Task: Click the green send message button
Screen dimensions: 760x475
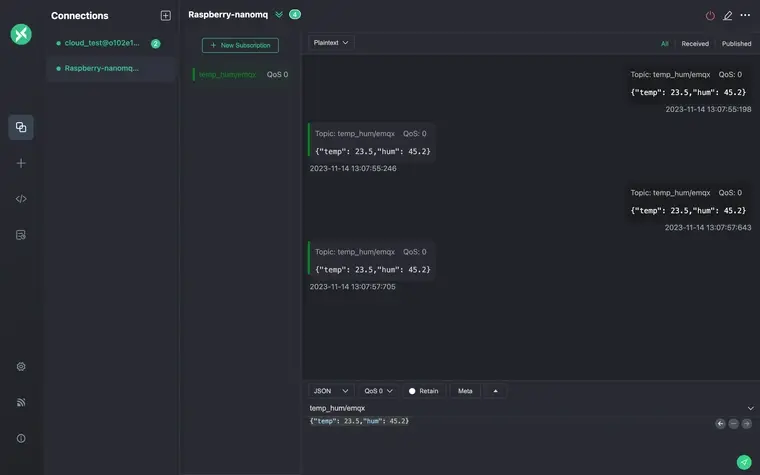Action: pos(743,461)
